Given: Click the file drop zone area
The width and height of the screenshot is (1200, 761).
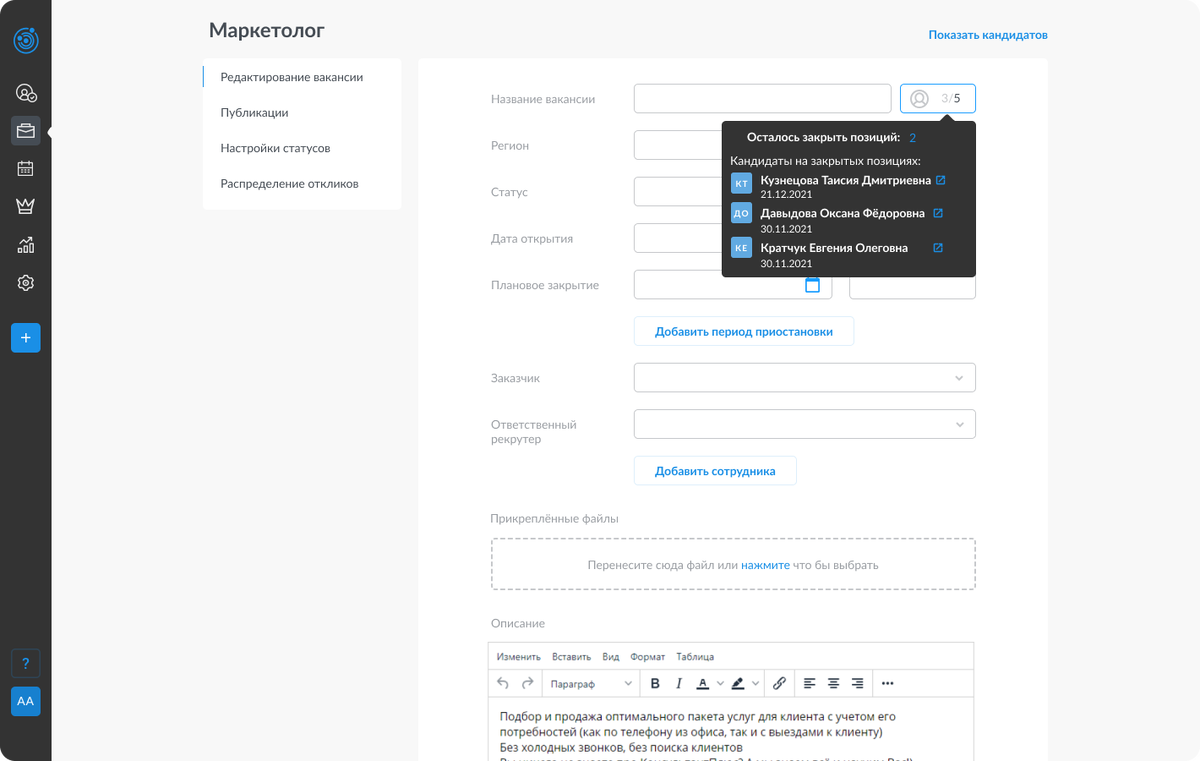Looking at the screenshot, I should [733, 564].
